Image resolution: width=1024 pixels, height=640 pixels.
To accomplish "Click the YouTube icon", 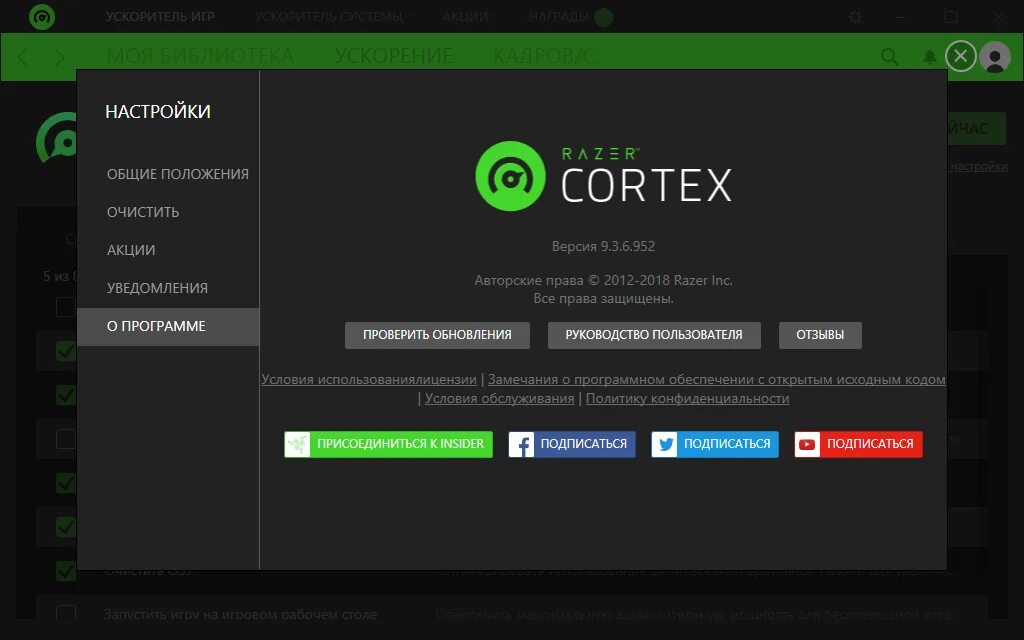I will (x=807, y=444).
